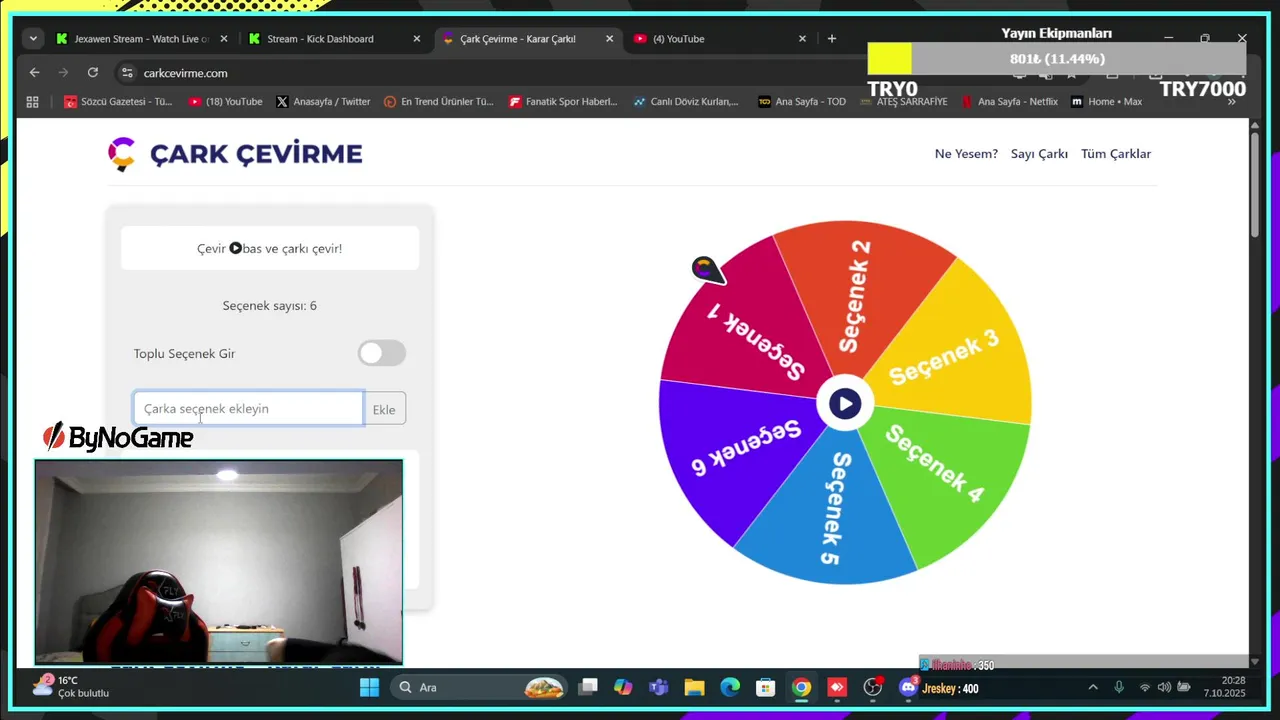Open network Wi-Fi icon in system tray
1280x720 pixels.
(x=1145, y=687)
